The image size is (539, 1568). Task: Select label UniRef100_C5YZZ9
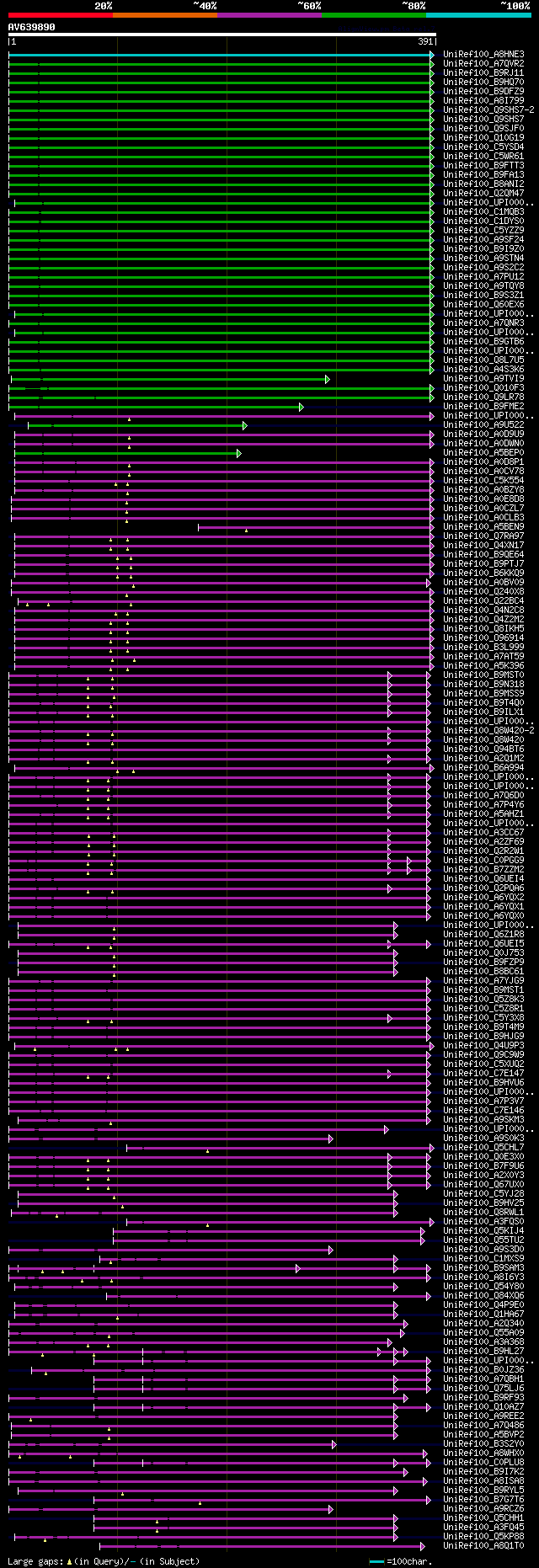(483, 231)
